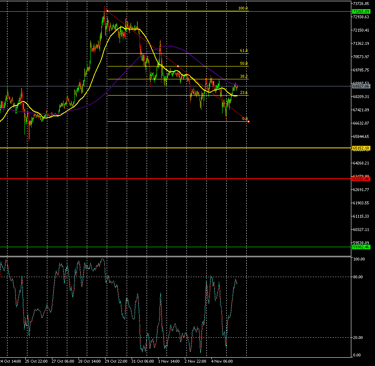
Task: Select the 23.6 Fibonacci level label
Action: click(244, 93)
